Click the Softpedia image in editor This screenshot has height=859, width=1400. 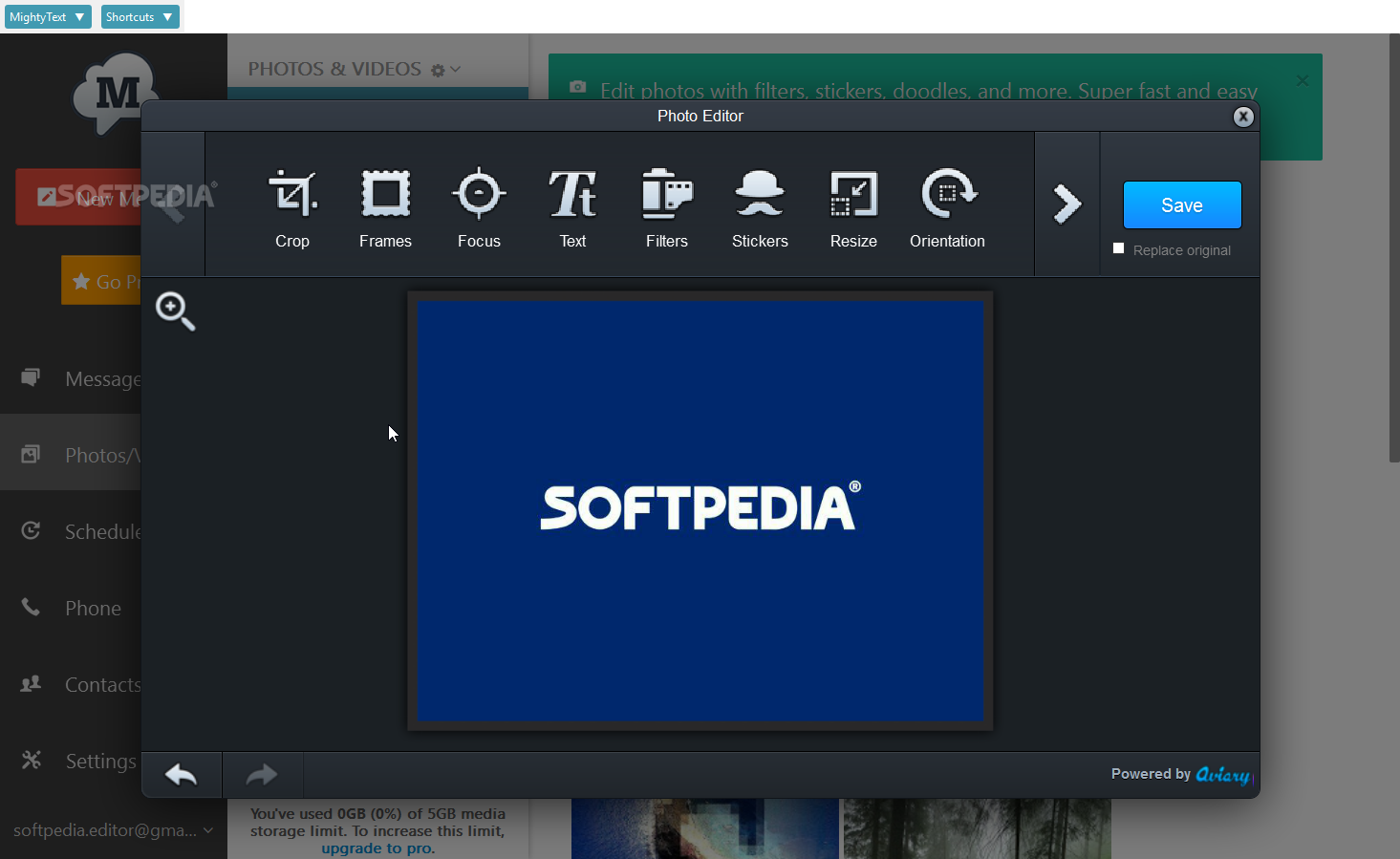pos(700,511)
